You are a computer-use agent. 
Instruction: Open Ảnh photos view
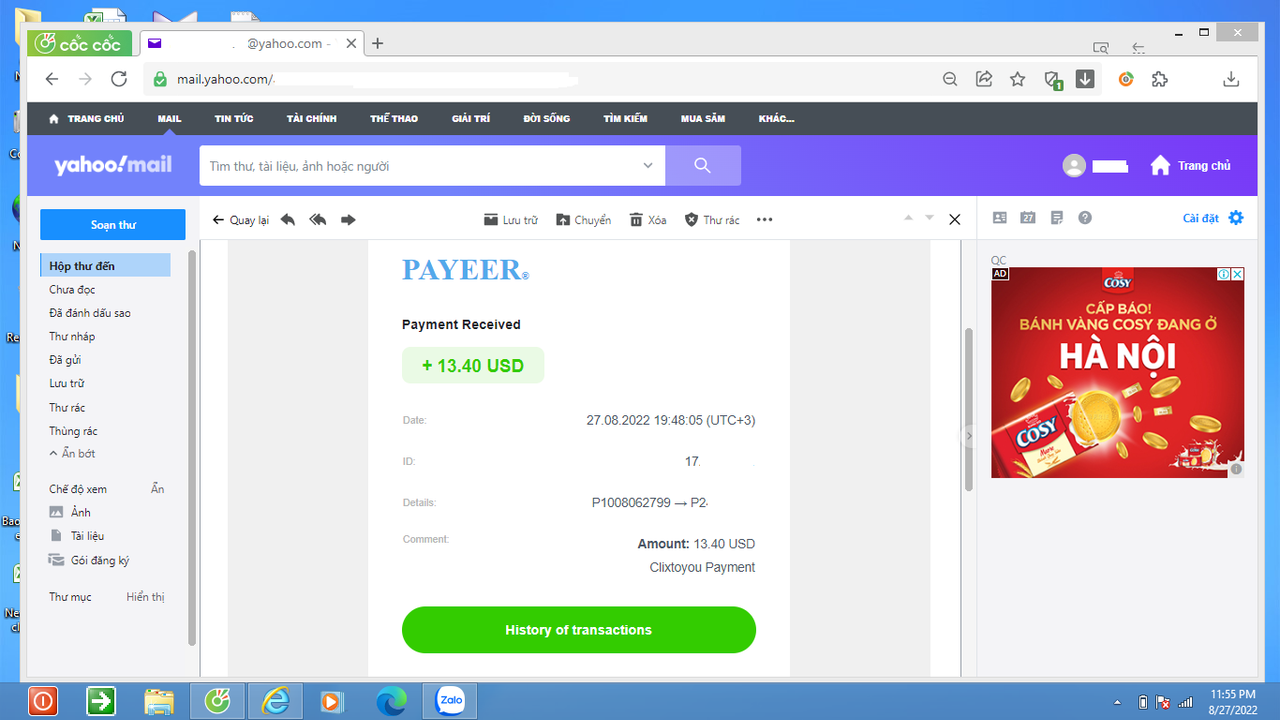[71, 512]
